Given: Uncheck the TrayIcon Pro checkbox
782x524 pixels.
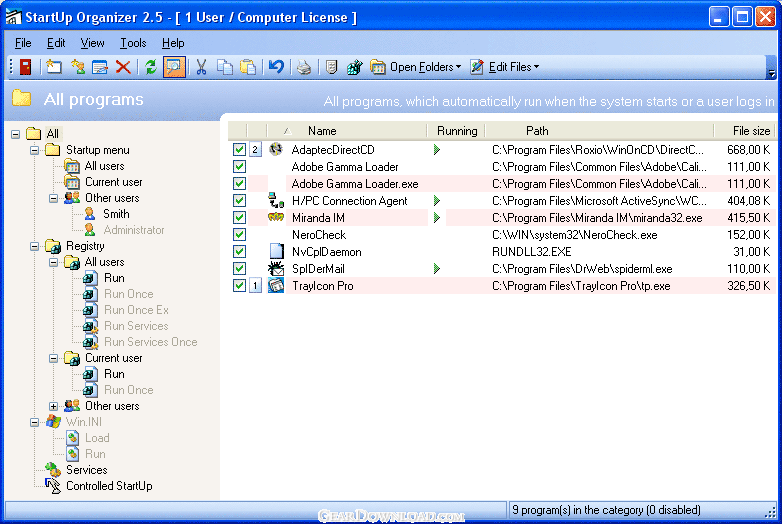Looking at the screenshot, I should pos(239,286).
